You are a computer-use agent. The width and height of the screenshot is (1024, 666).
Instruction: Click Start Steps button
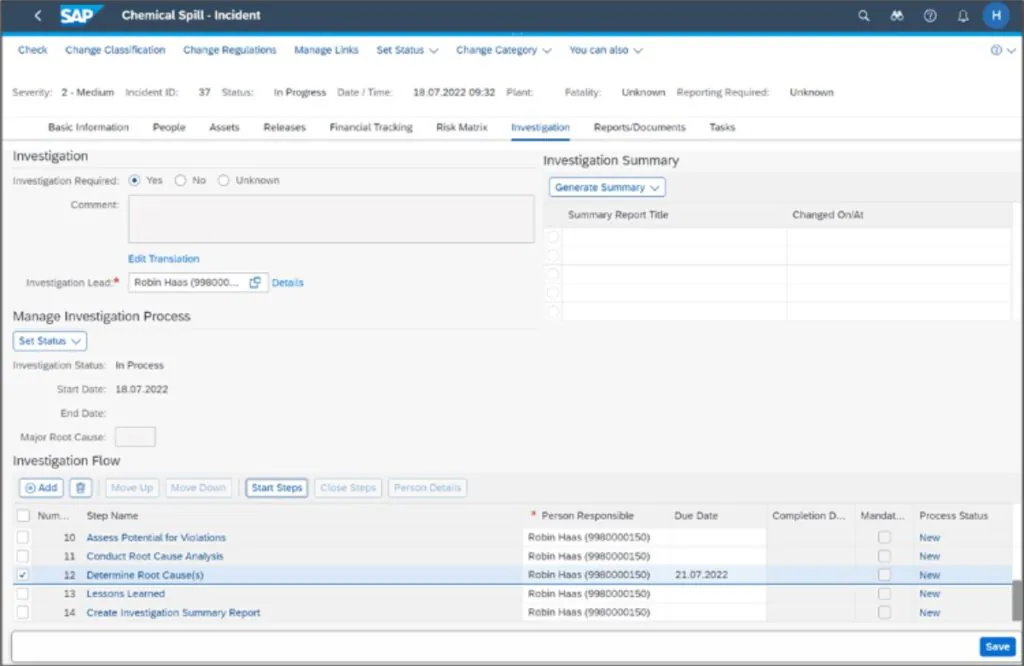click(x=277, y=488)
